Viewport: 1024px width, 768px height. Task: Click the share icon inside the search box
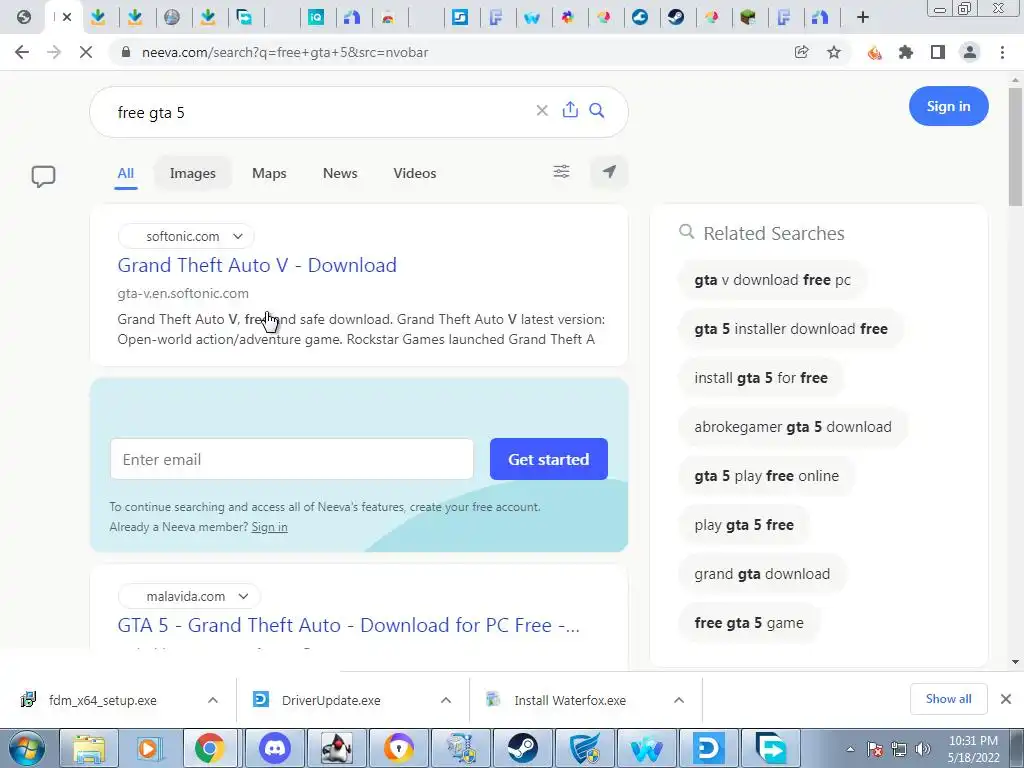point(570,110)
